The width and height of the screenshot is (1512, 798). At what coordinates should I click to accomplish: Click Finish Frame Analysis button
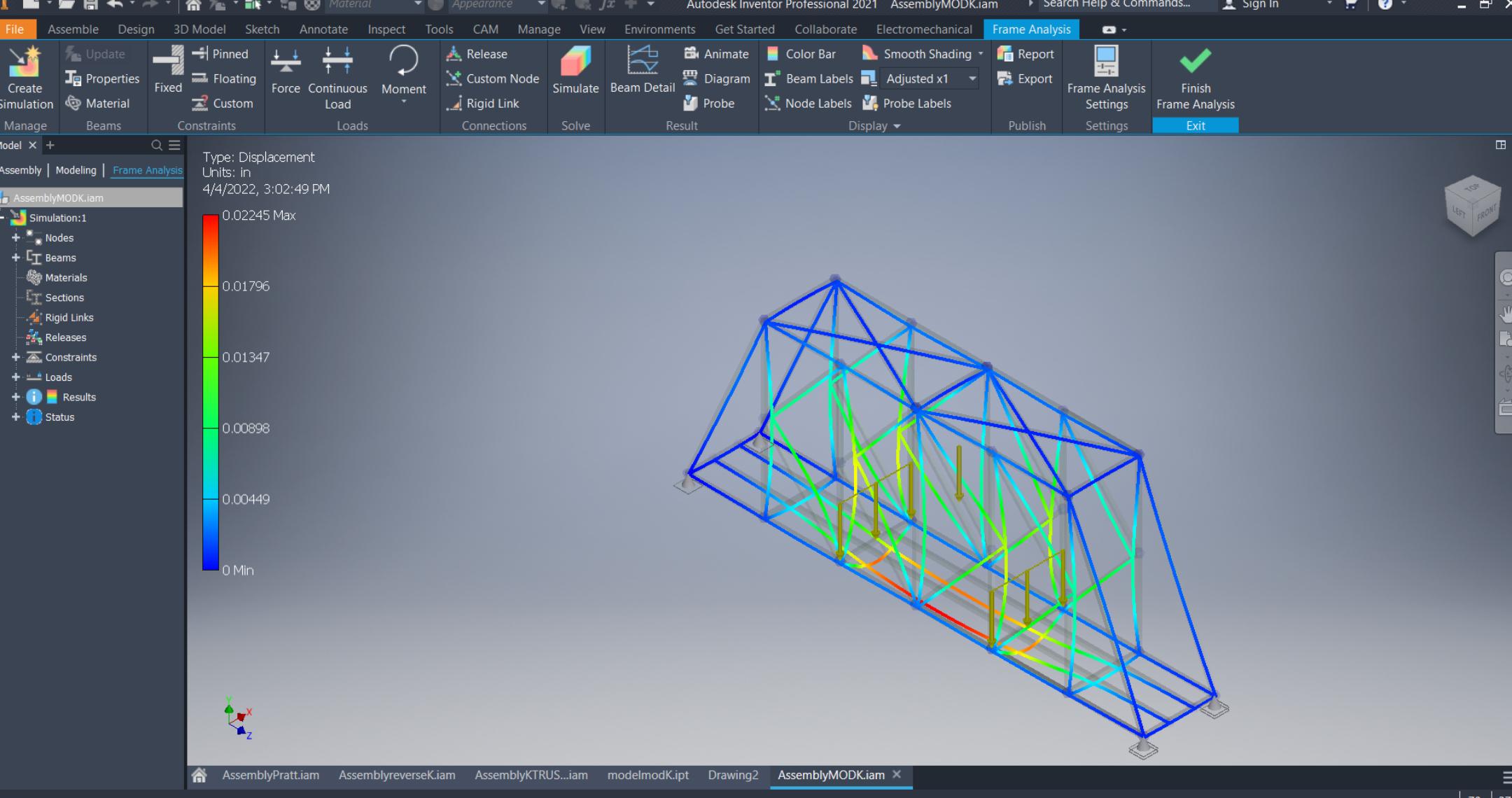click(x=1195, y=77)
